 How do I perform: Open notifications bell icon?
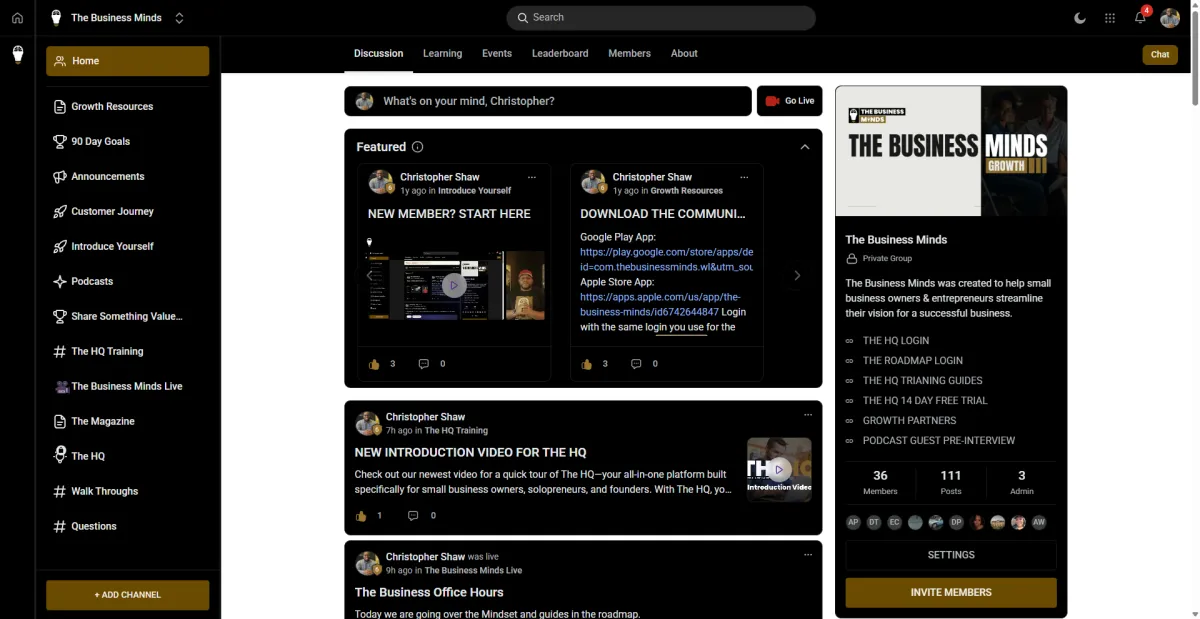1140,18
